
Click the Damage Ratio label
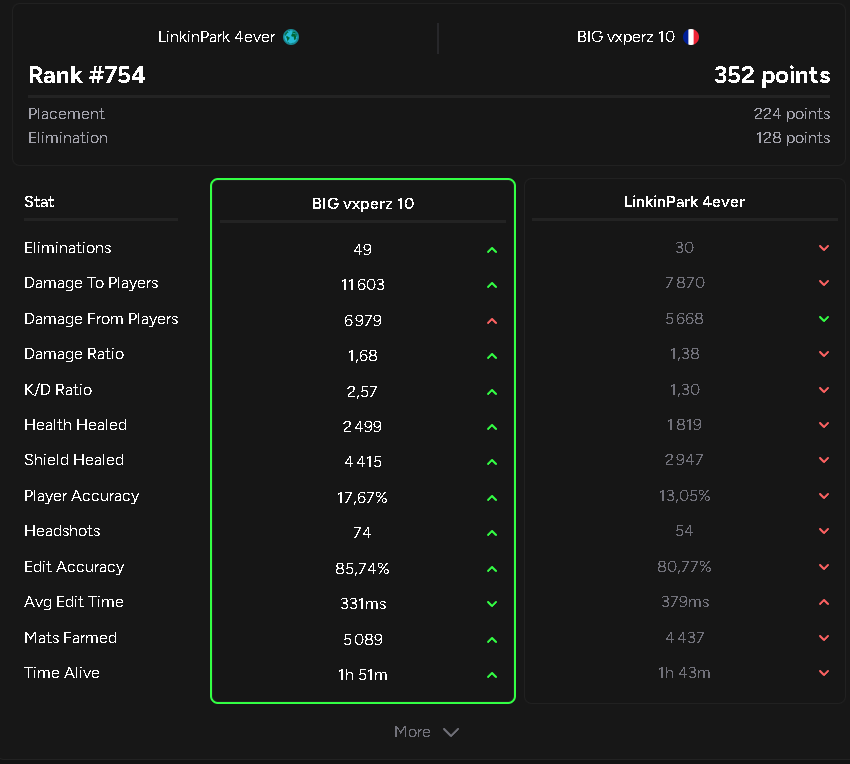coord(74,354)
